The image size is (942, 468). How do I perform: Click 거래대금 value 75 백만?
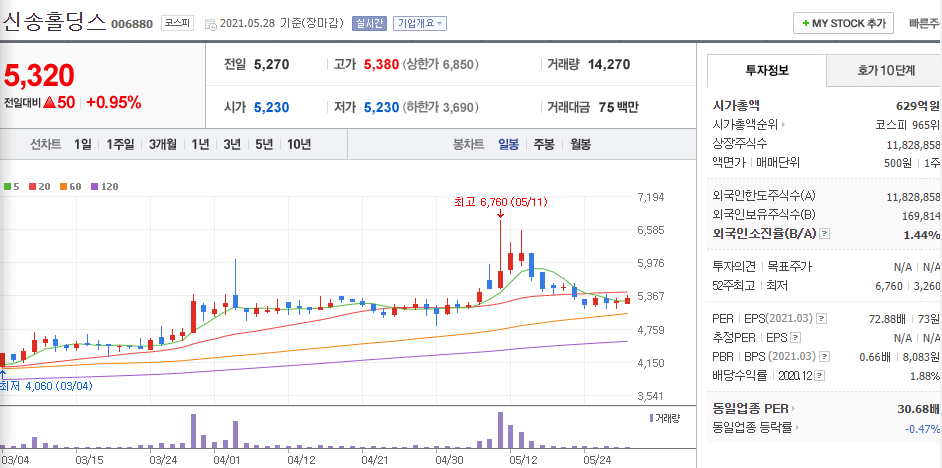[619, 108]
